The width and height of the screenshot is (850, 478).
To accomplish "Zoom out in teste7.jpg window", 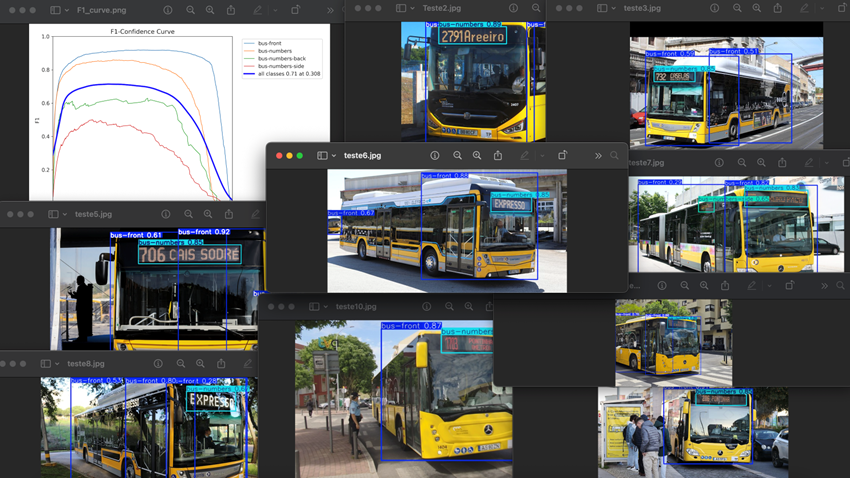I will pos(742,163).
